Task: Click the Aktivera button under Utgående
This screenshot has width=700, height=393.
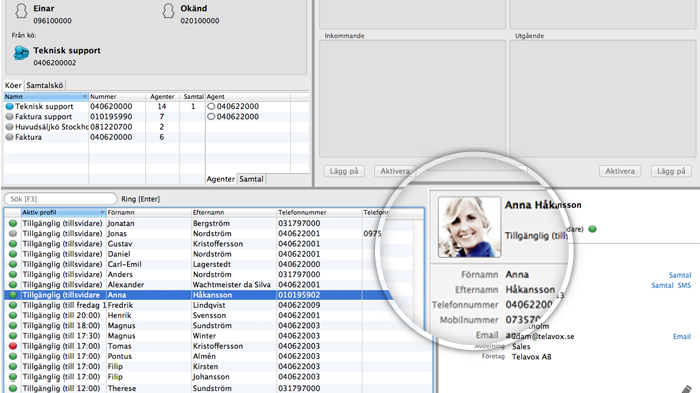Action: (x=620, y=171)
